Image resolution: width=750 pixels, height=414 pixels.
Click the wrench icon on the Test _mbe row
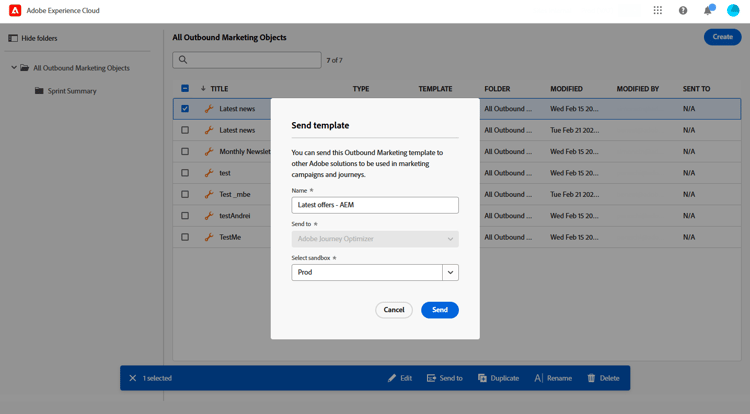(209, 195)
